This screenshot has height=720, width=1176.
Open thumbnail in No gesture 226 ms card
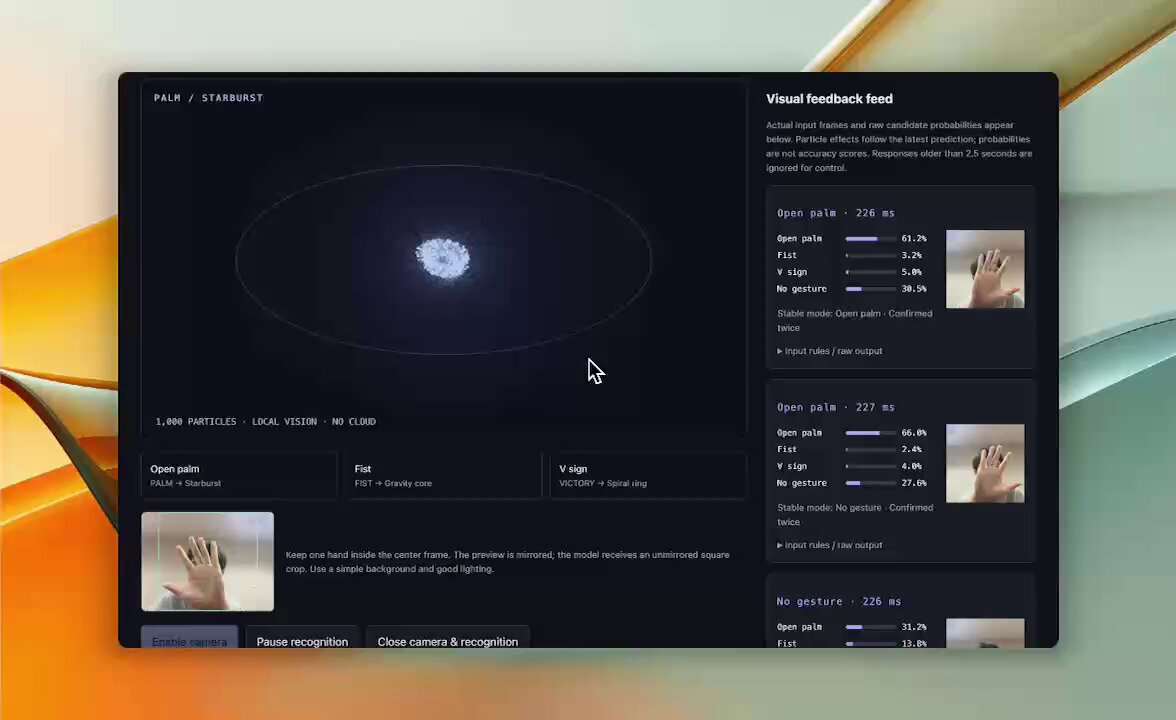coord(985,634)
